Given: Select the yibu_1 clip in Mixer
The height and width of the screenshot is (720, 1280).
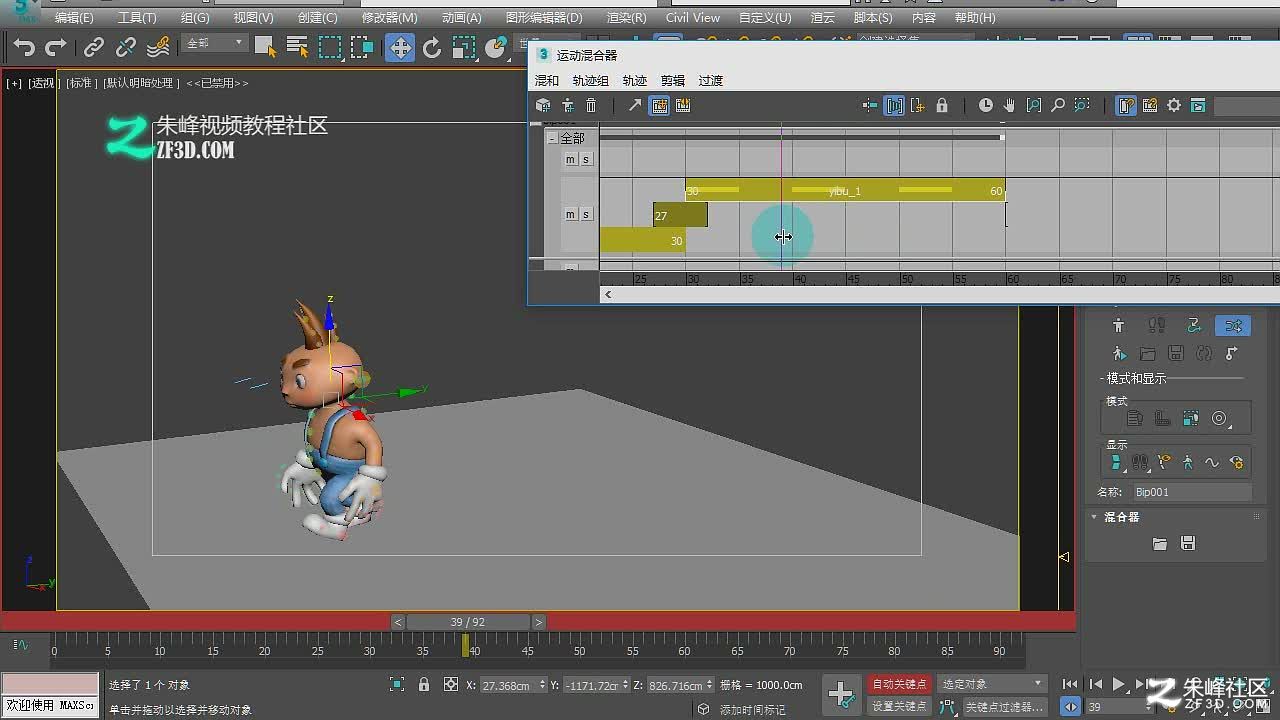Looking at the screenshot, I should tap(845, 190).
